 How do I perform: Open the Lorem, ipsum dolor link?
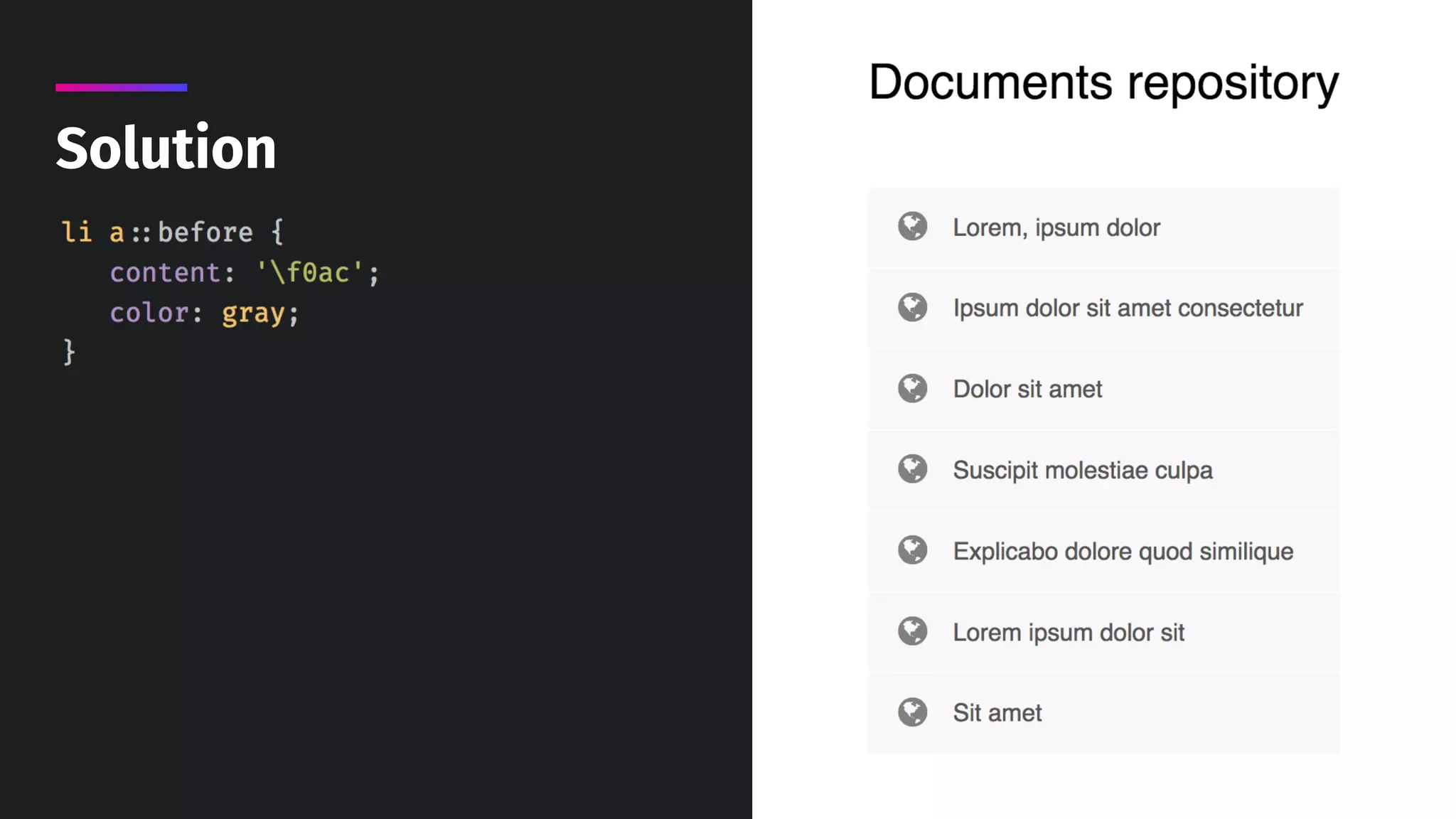[1056, 227]
